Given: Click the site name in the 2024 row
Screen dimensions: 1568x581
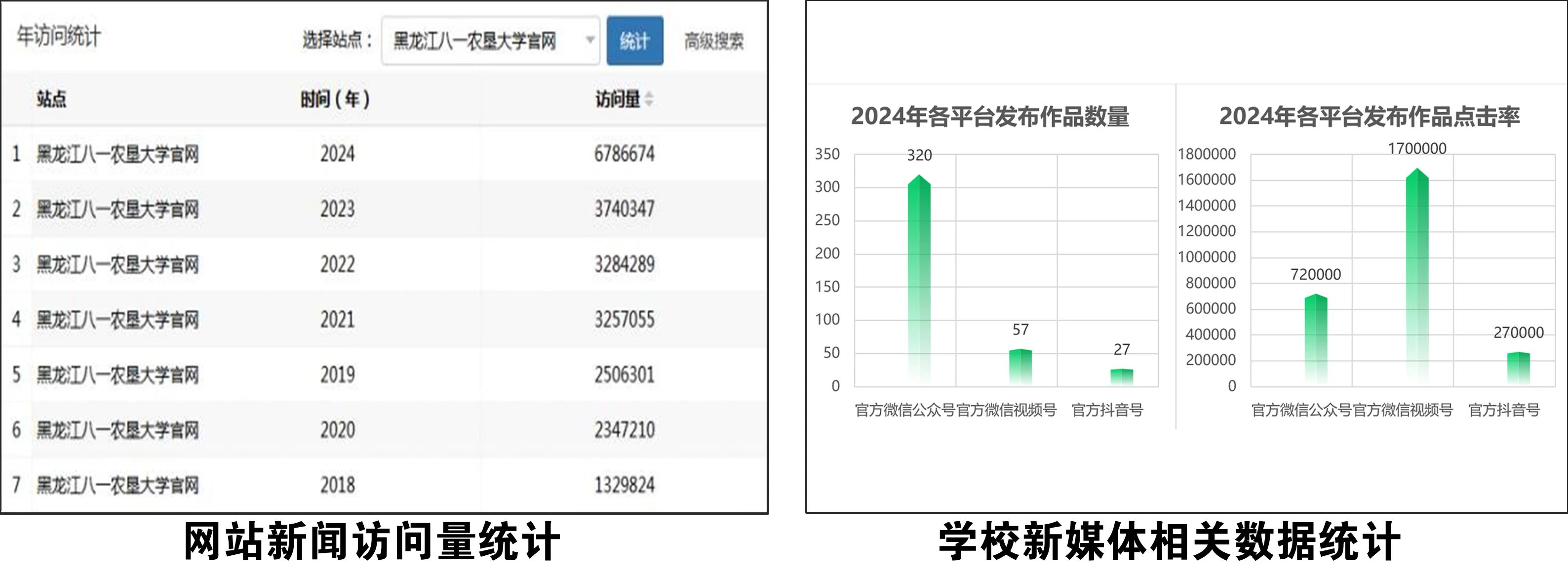Looking at the screenshot, I should [x=118, y=154].
